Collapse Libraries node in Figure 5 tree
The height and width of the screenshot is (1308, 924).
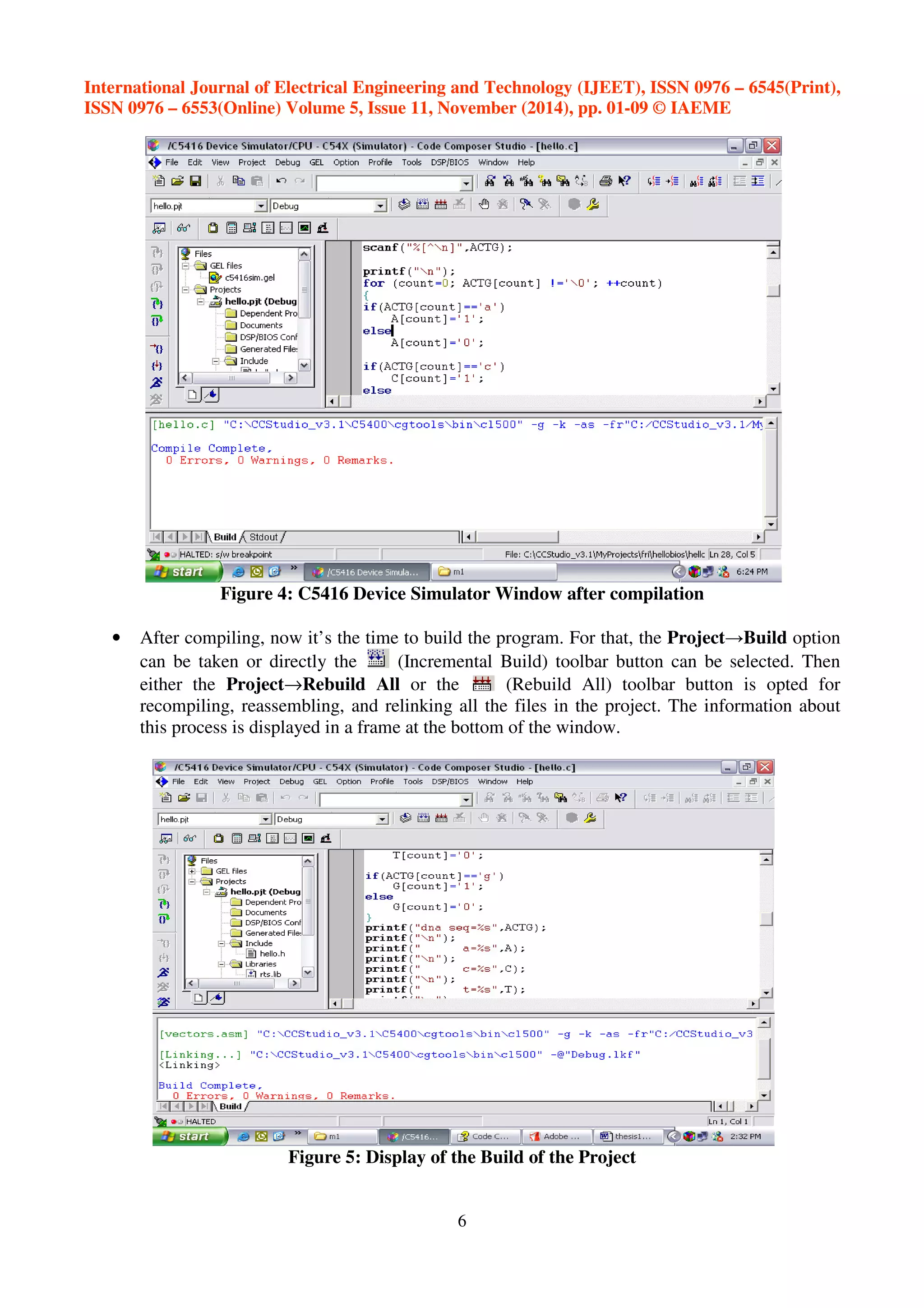[222, 965]
